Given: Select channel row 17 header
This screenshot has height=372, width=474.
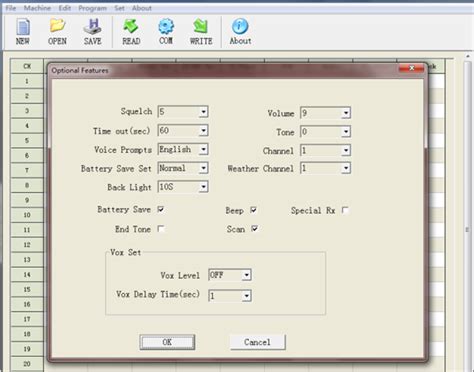Looking at the screenshot, I should [x=27, y=319].
